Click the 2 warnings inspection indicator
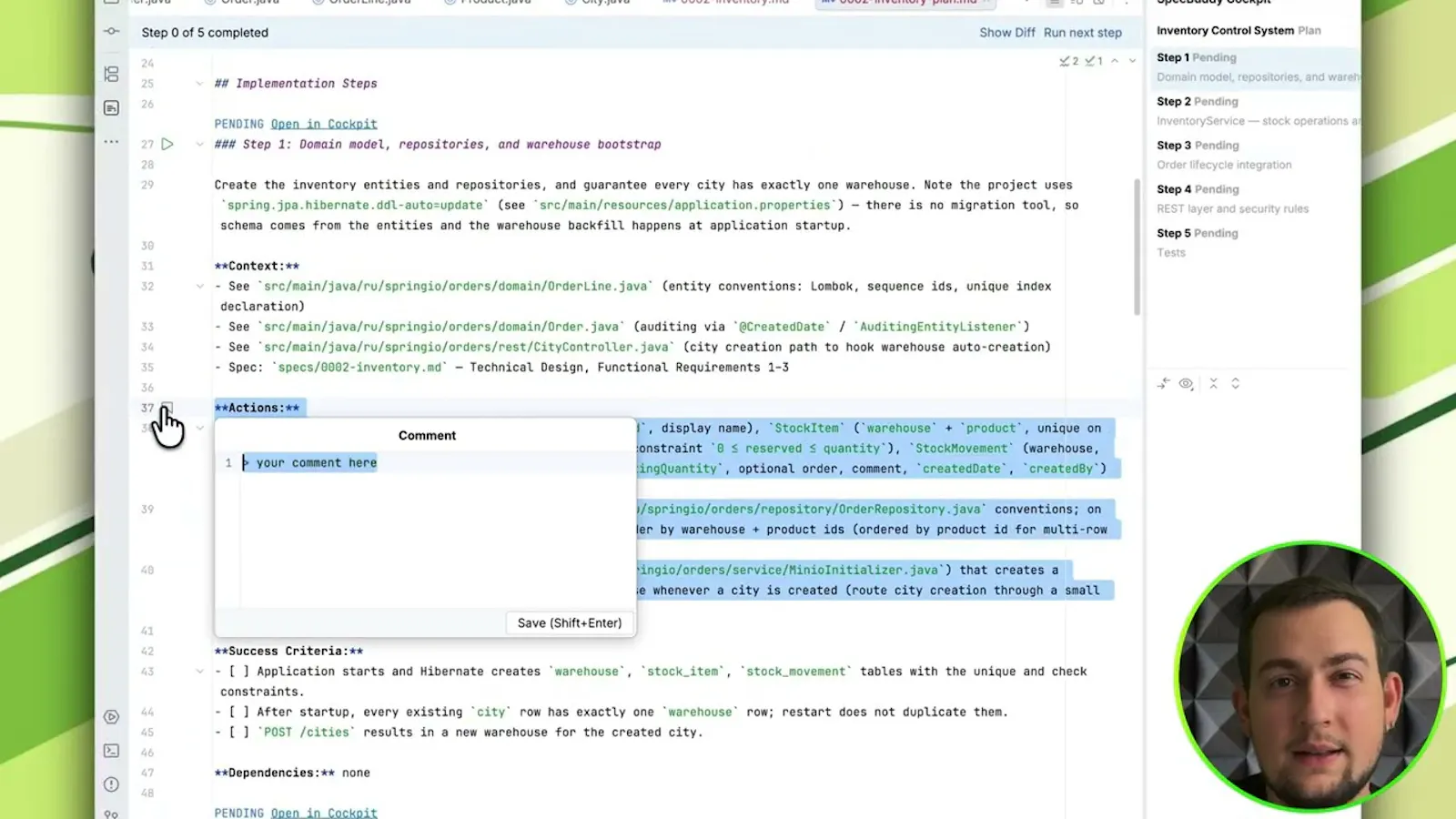 point(1069,61)
